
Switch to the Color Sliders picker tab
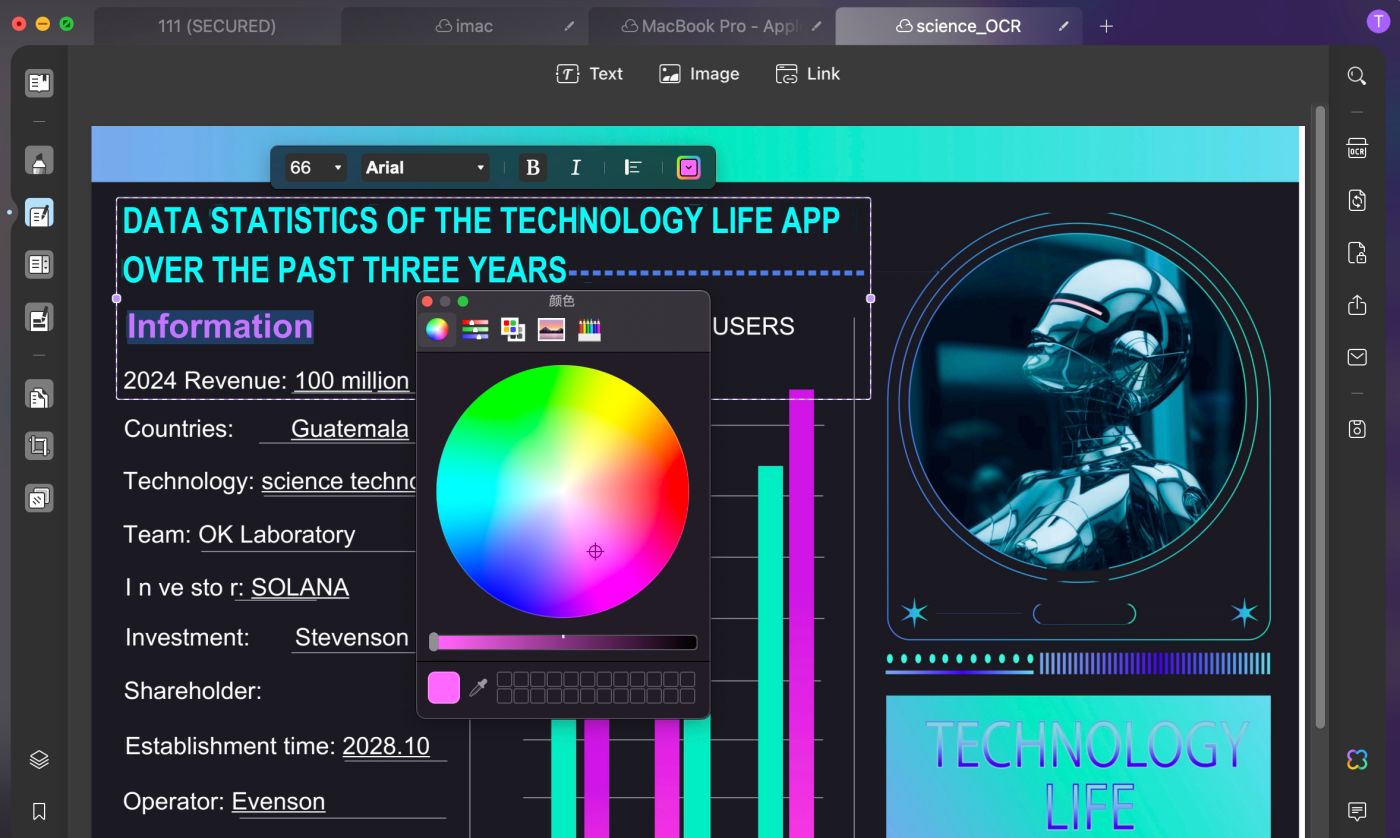pyautogui.click(x=475, y=329)
